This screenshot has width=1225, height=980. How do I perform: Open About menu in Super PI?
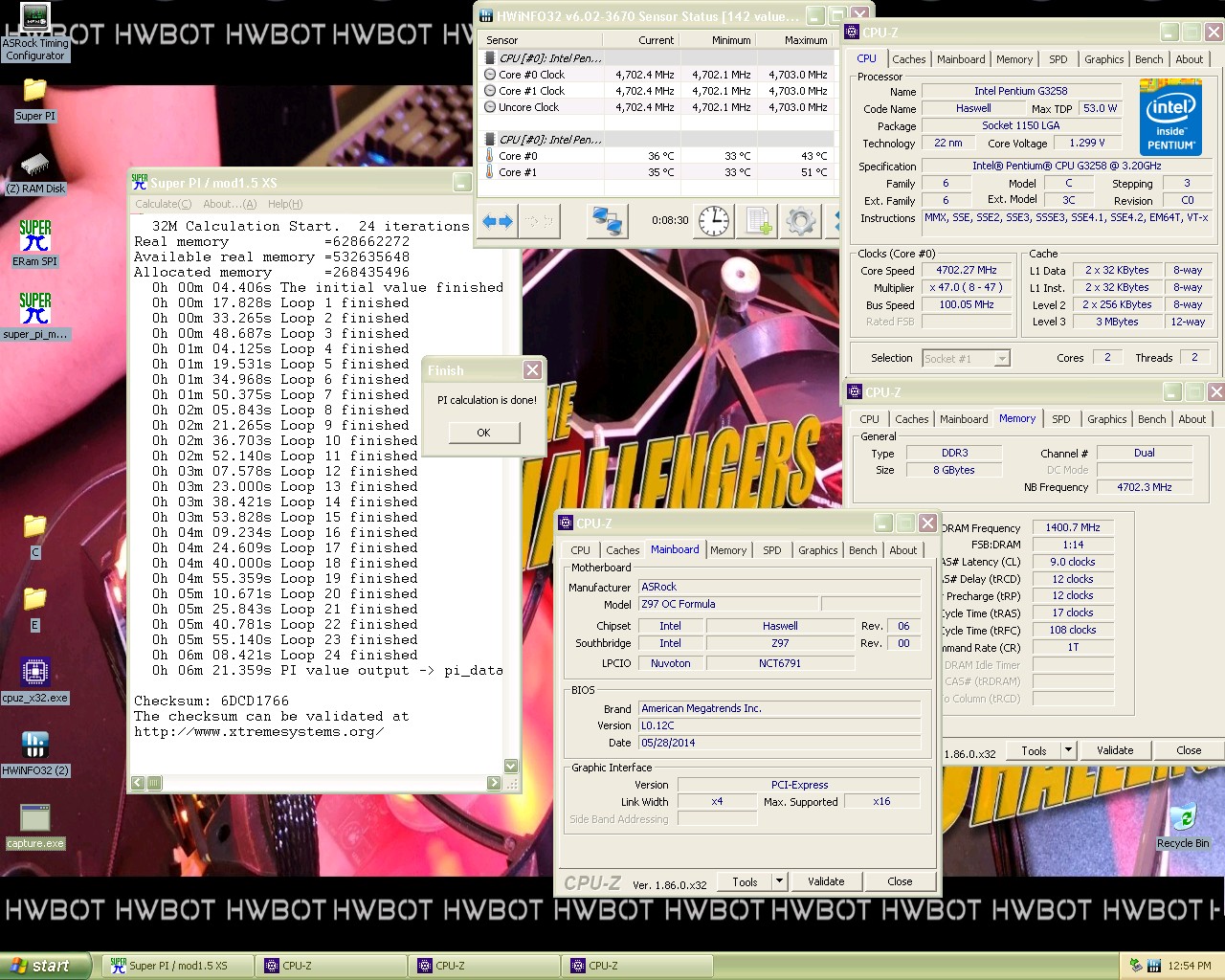(x=230, y=204)
